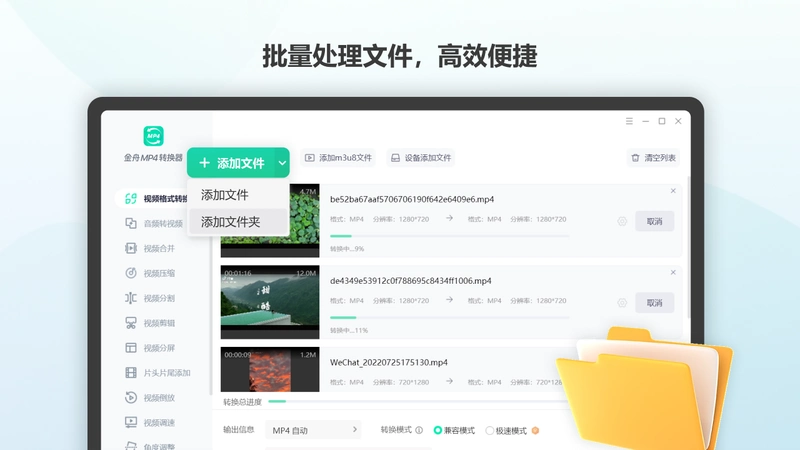The image size is (800, 450).
Task: Select the 视频合并 merge icon
Action: click(131, 248)
